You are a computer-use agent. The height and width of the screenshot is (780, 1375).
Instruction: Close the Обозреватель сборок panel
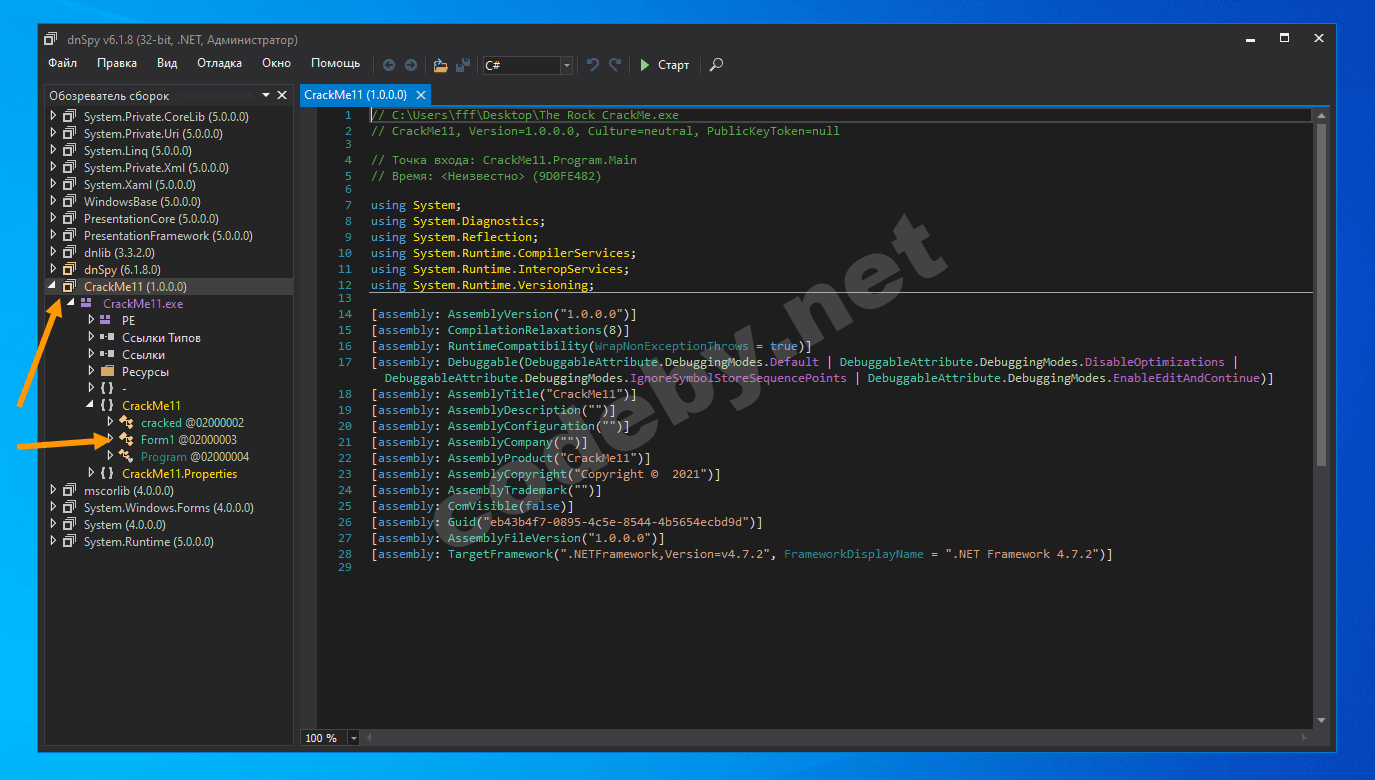coord(282,96)
